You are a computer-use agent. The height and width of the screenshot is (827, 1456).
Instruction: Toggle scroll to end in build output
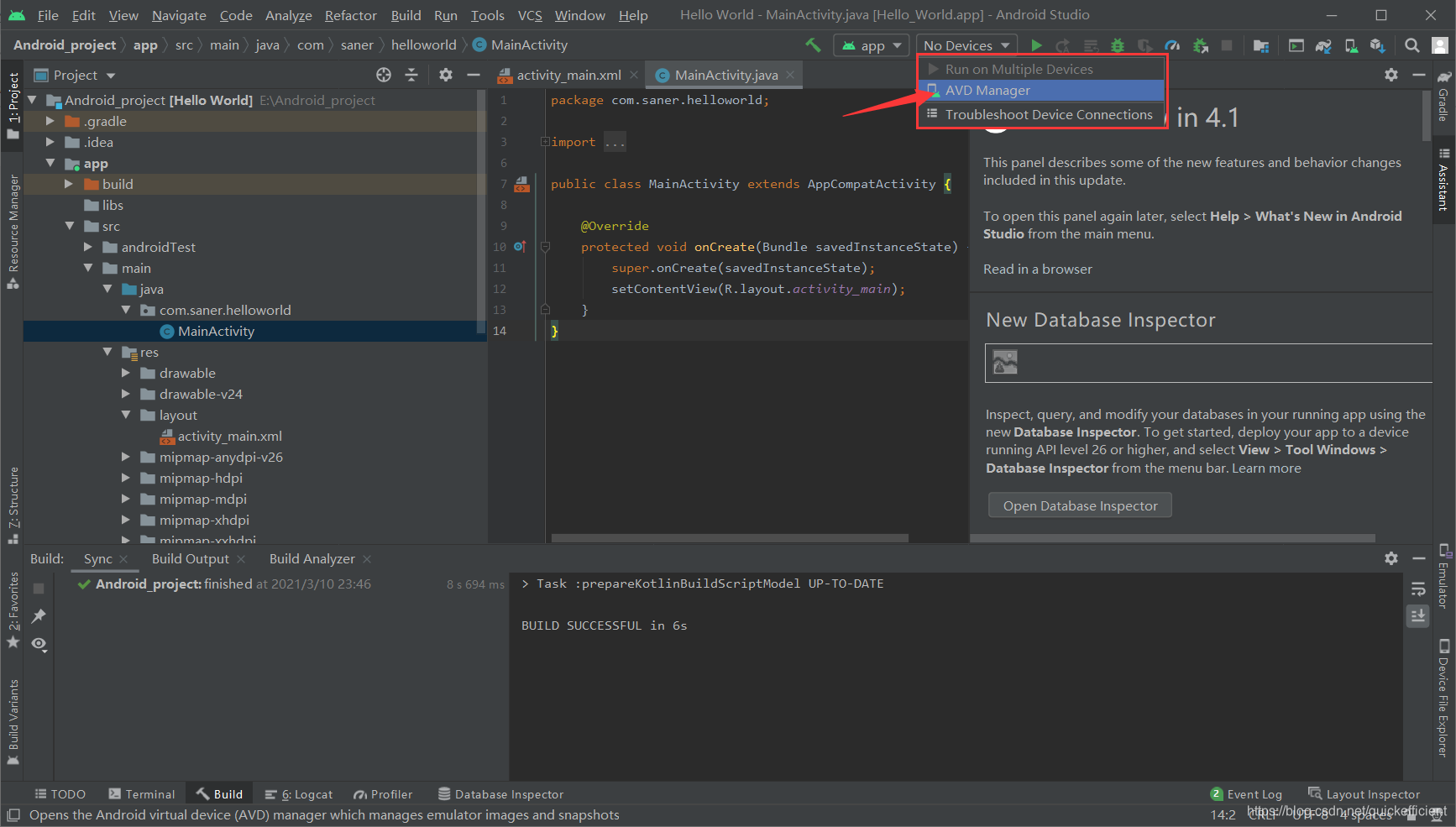1418,615
